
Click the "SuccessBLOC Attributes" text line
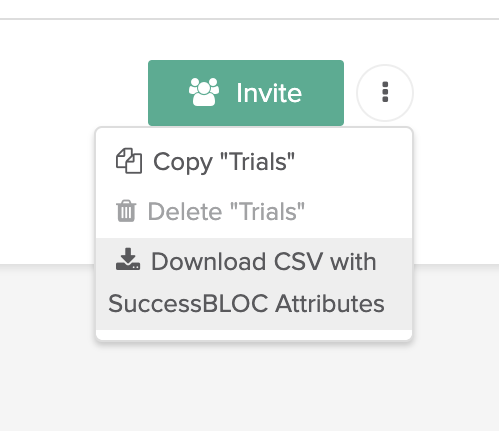(246, 304)
